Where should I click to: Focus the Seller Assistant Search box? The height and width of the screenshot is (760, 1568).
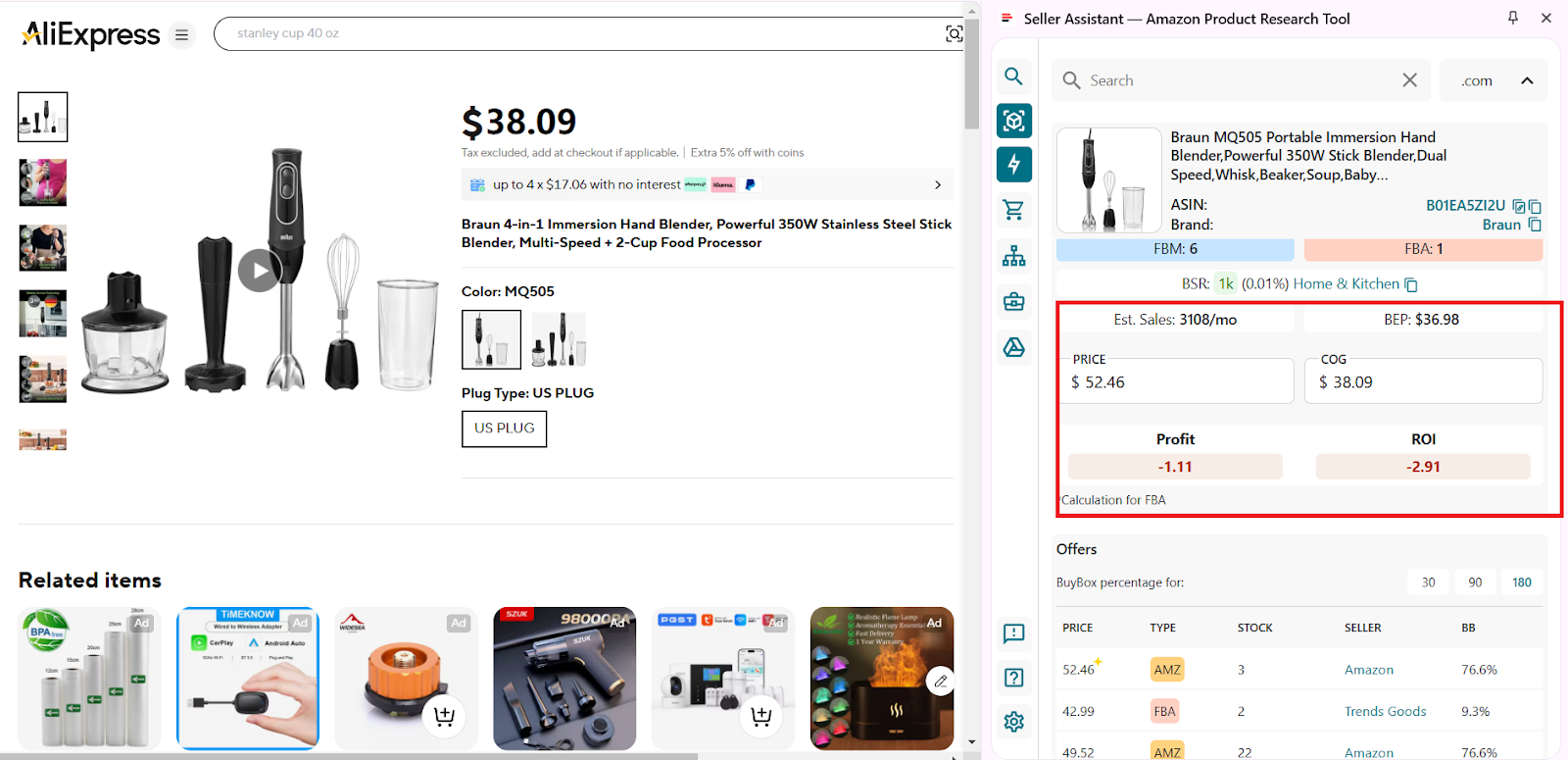point(1240,80)
